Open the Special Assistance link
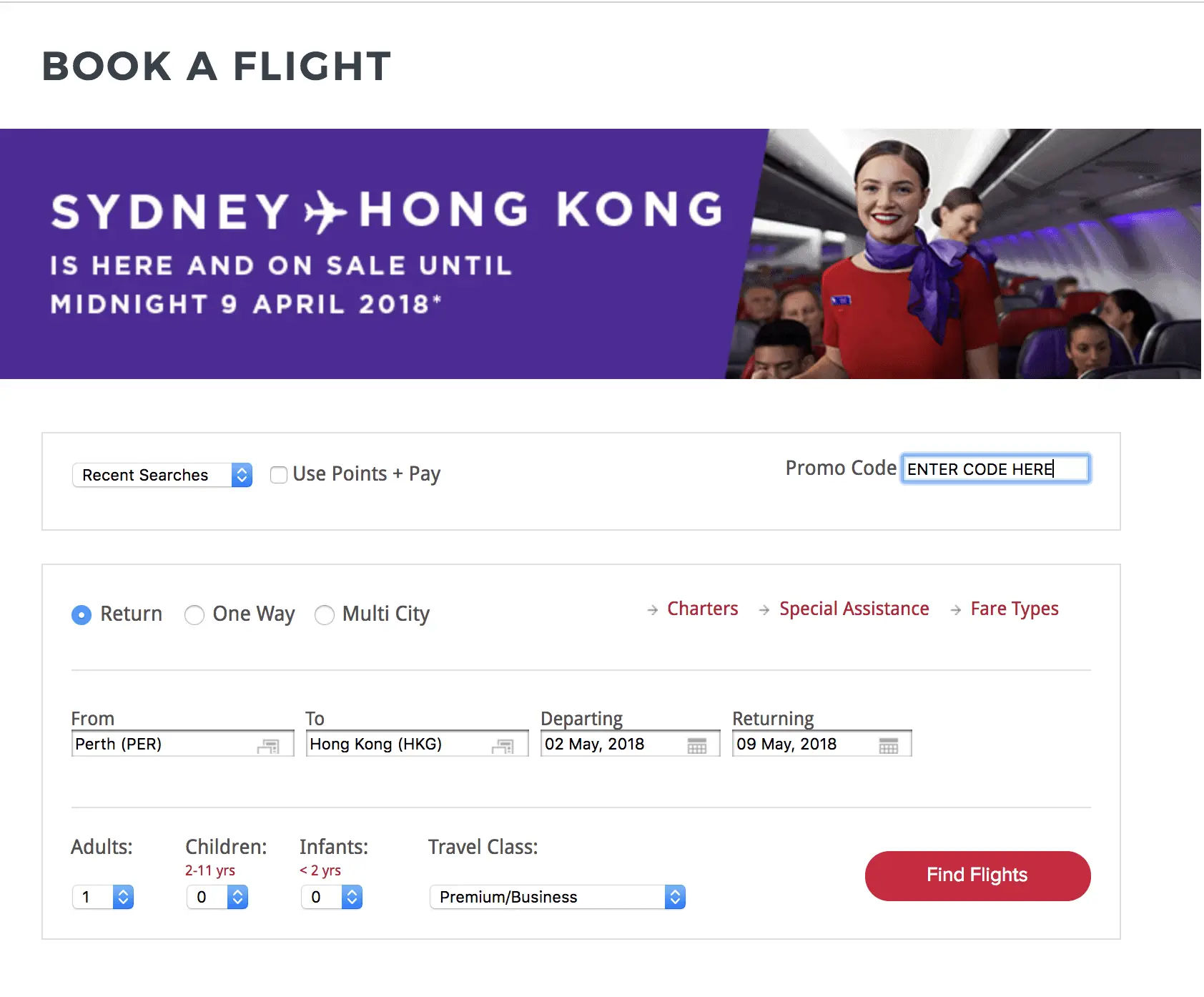 pos(854,609)
